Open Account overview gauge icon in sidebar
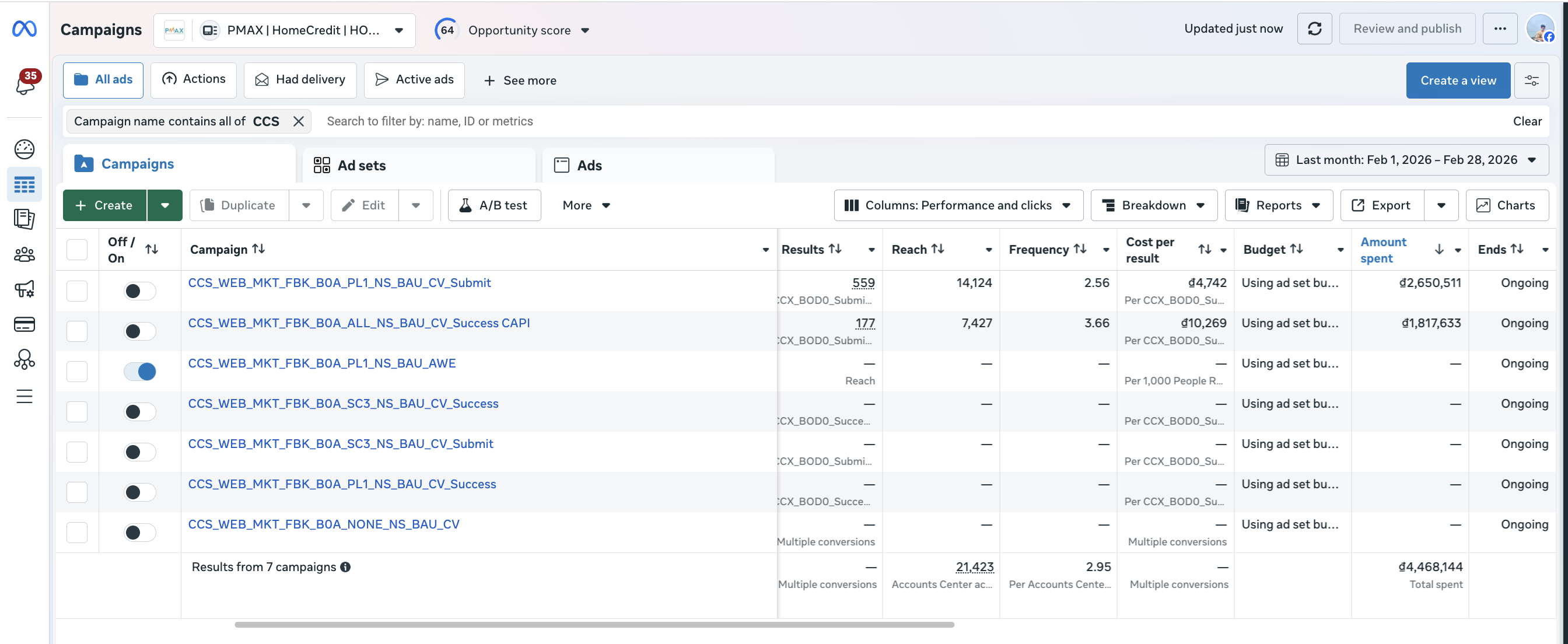1568x644 pixels. (x=24, y=149)
